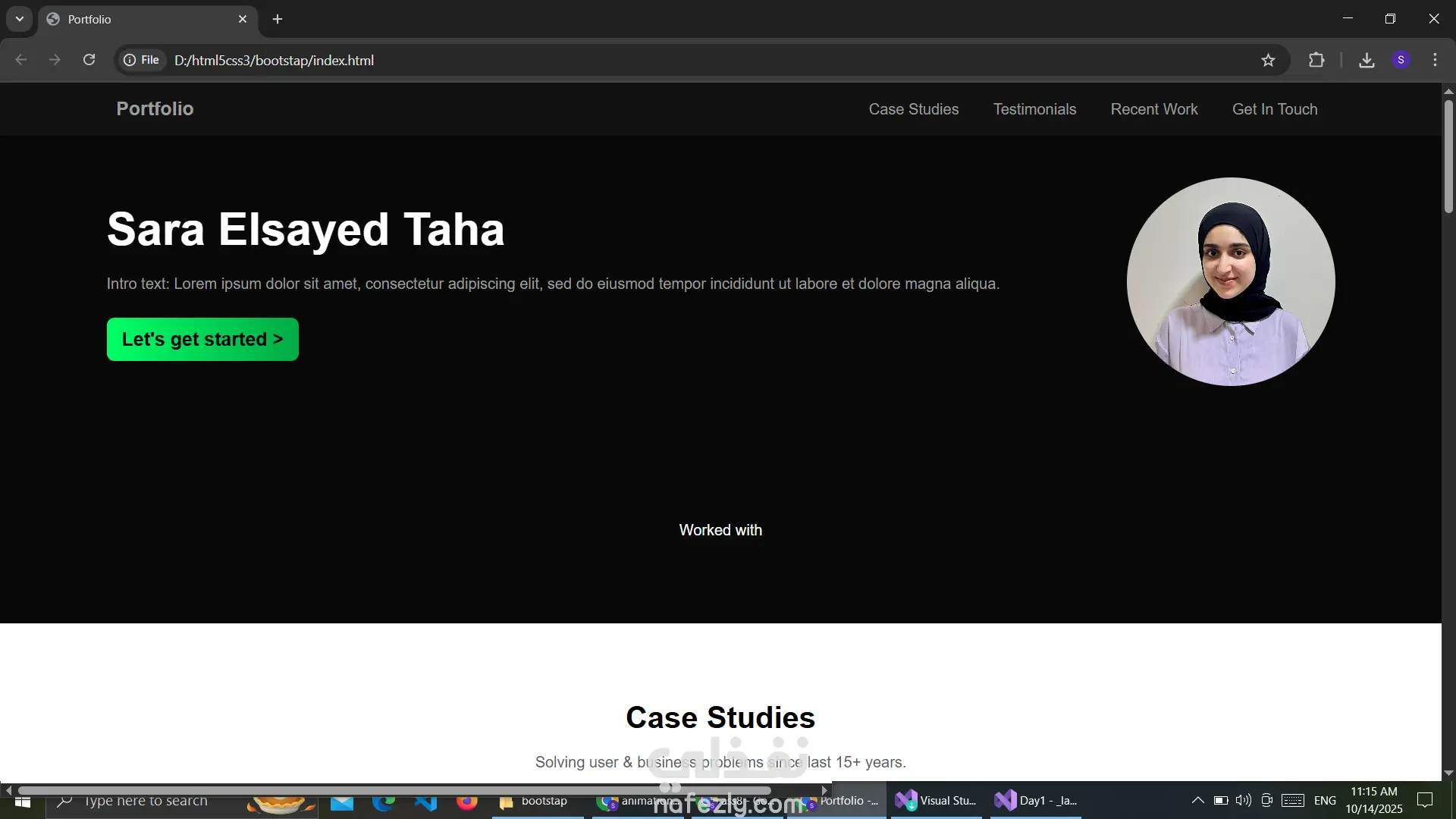Reload the current page
The height and width of the screenshot is (819, 1456).
[89, 60]
